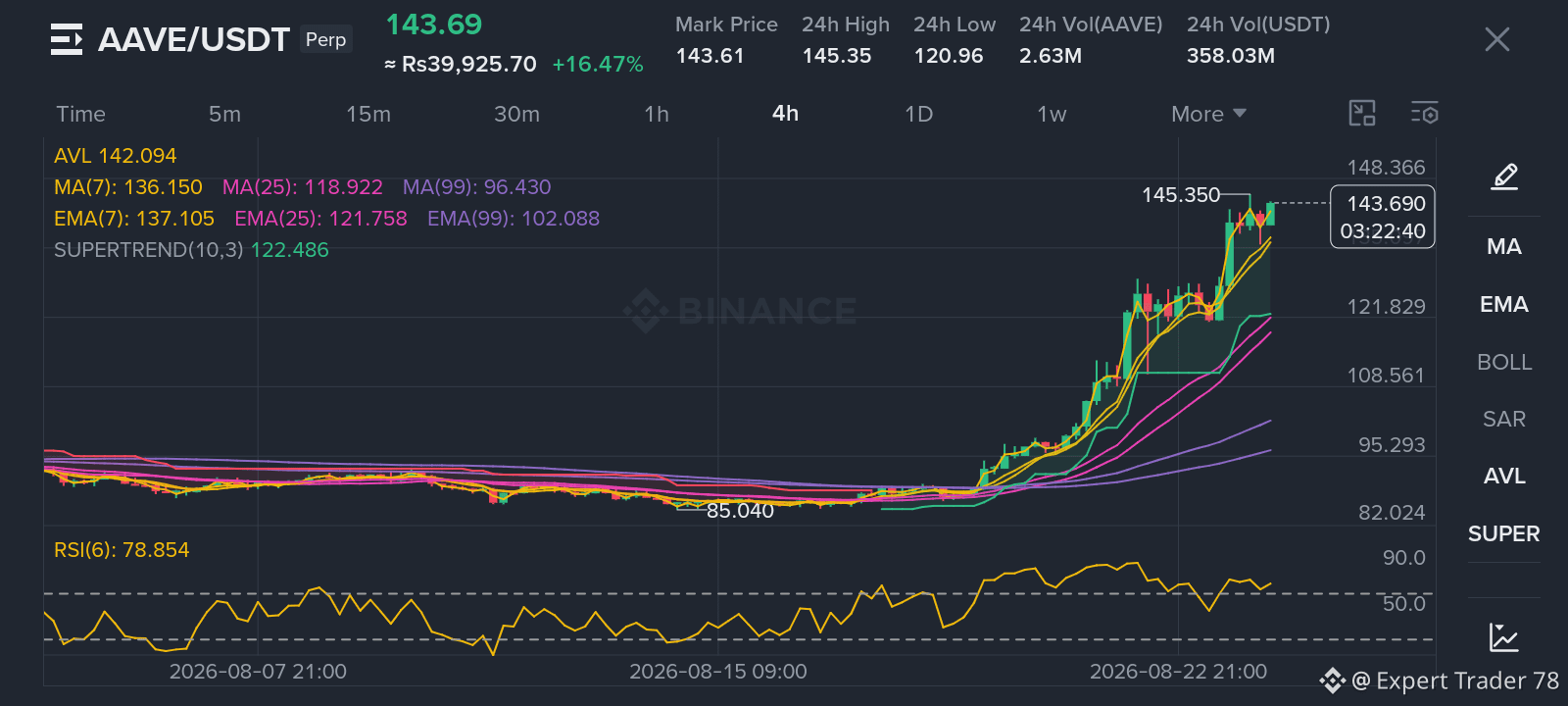Toggle the MA indicator
This screenshot has width=1568, height=706.
point(1504,247)
